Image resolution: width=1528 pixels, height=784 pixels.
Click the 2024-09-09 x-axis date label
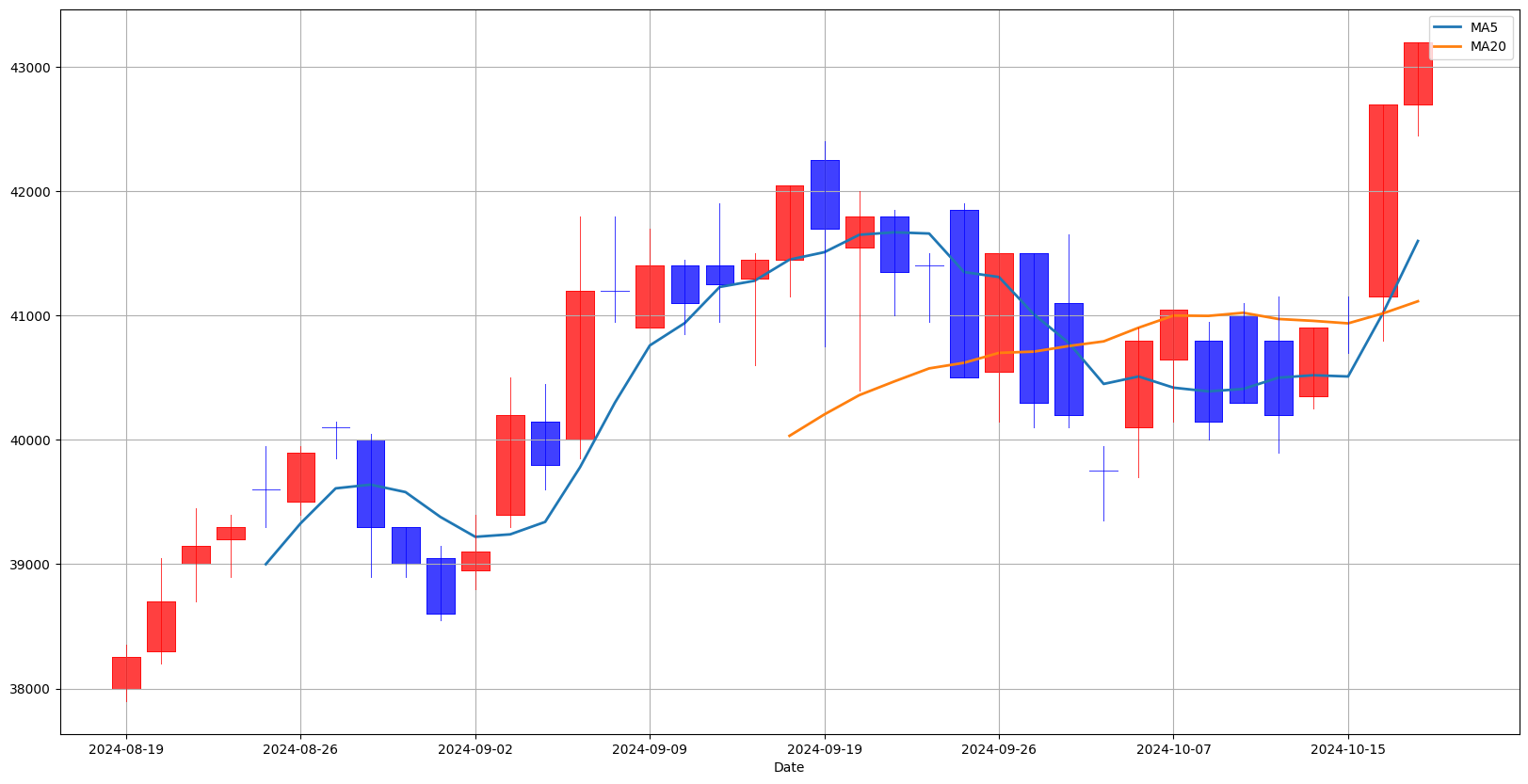pos(650,750)
